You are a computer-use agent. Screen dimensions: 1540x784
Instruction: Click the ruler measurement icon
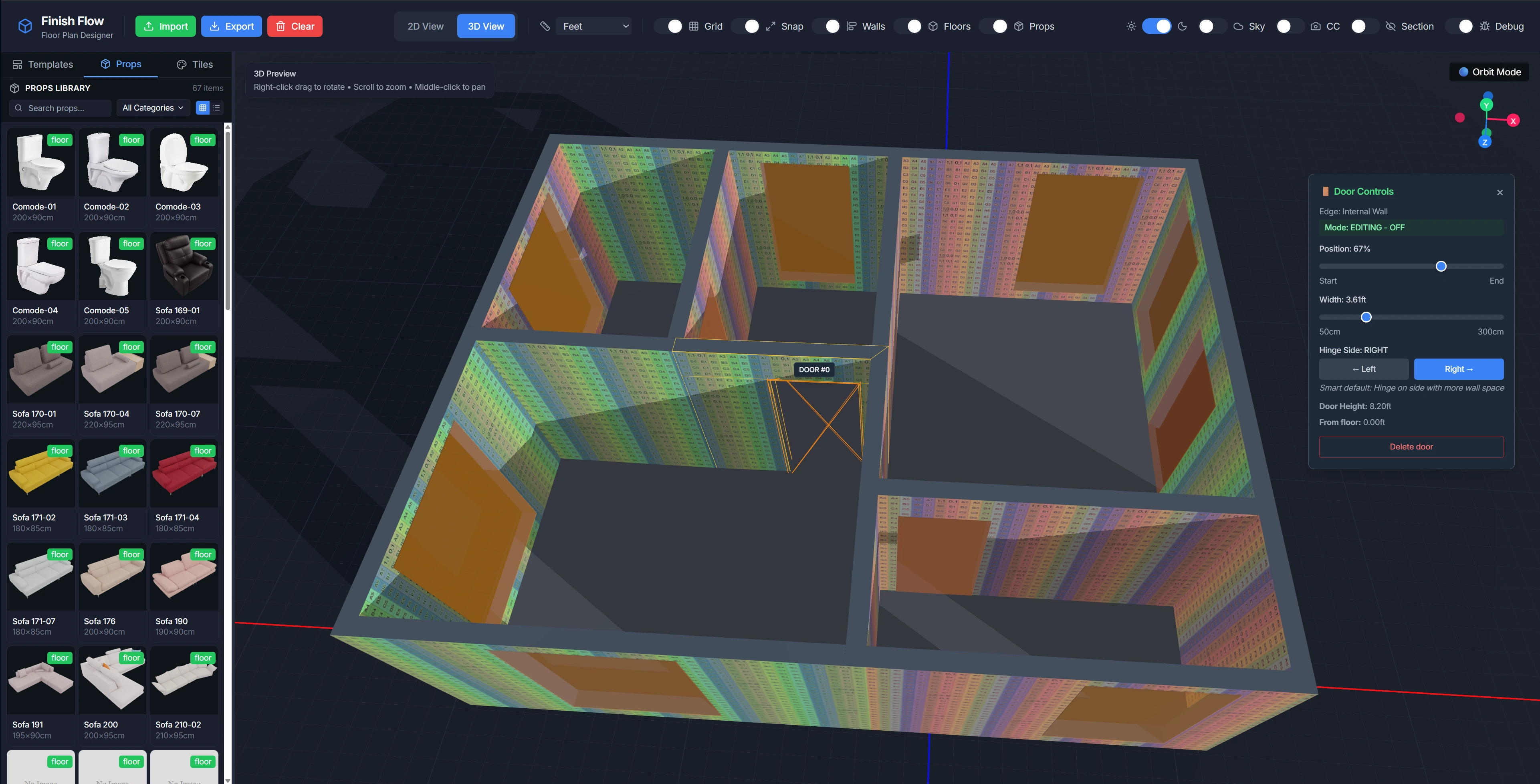[x=545, y=26]
